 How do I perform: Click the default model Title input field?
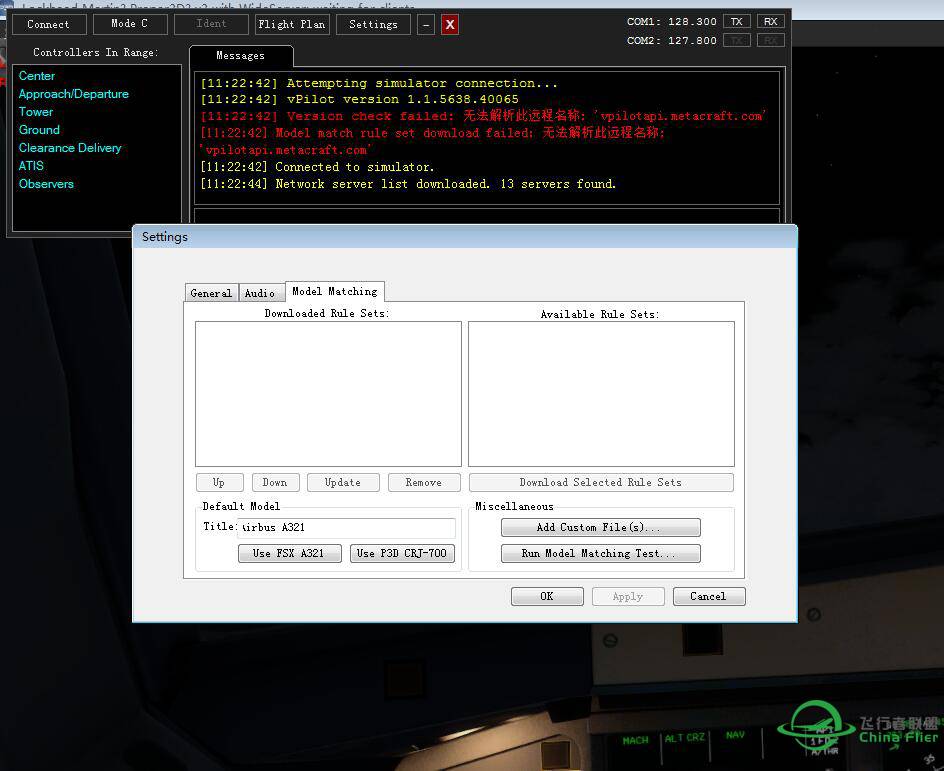coord(346,527)
